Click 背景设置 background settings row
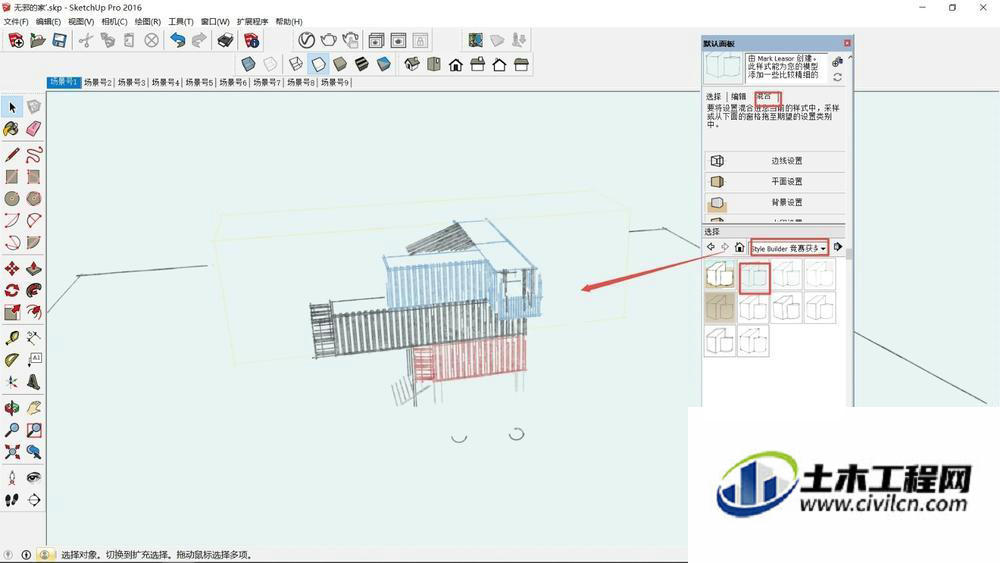 click(x=775, y=203)
